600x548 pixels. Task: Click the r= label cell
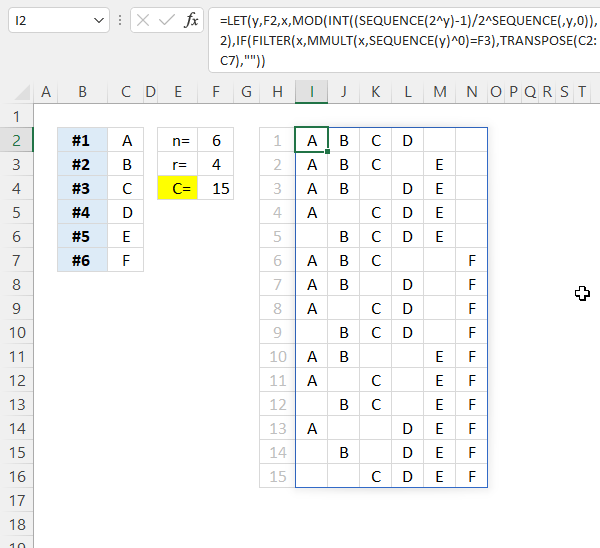[178, 165]
